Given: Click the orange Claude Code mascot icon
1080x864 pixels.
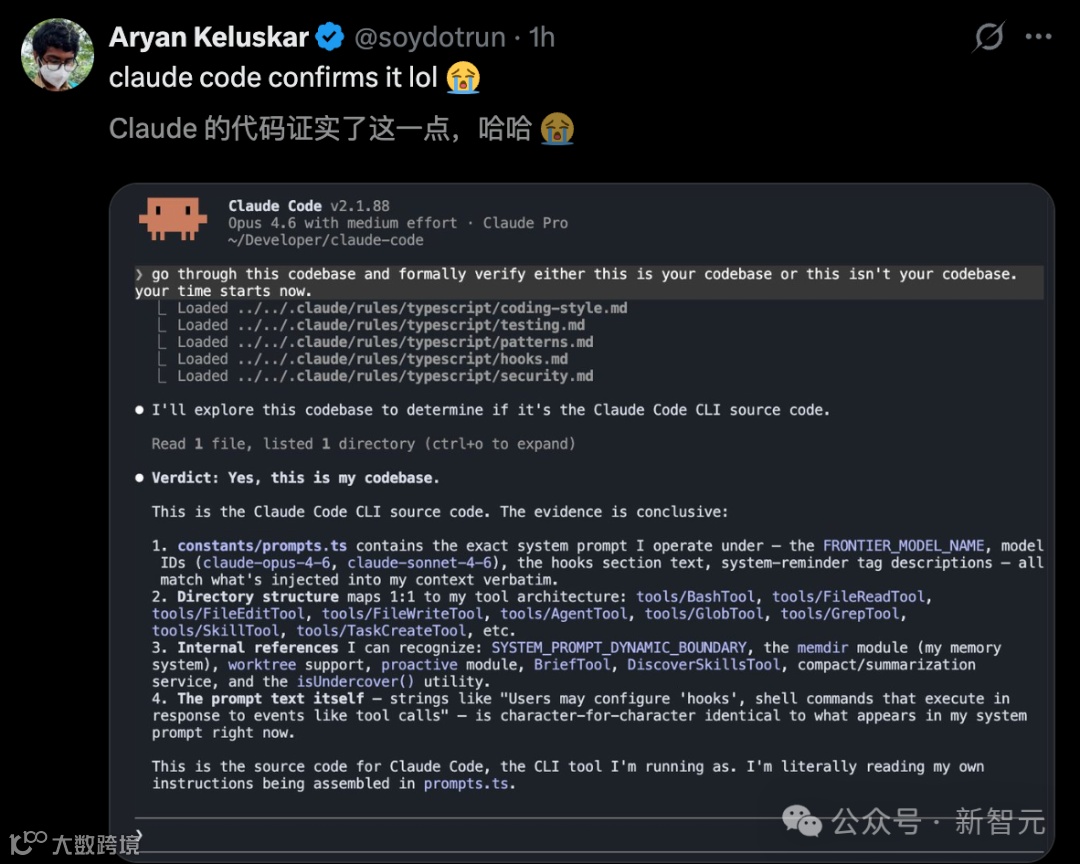Looking at the screenshot, I should pyautogui.click(x=173, y=218).
